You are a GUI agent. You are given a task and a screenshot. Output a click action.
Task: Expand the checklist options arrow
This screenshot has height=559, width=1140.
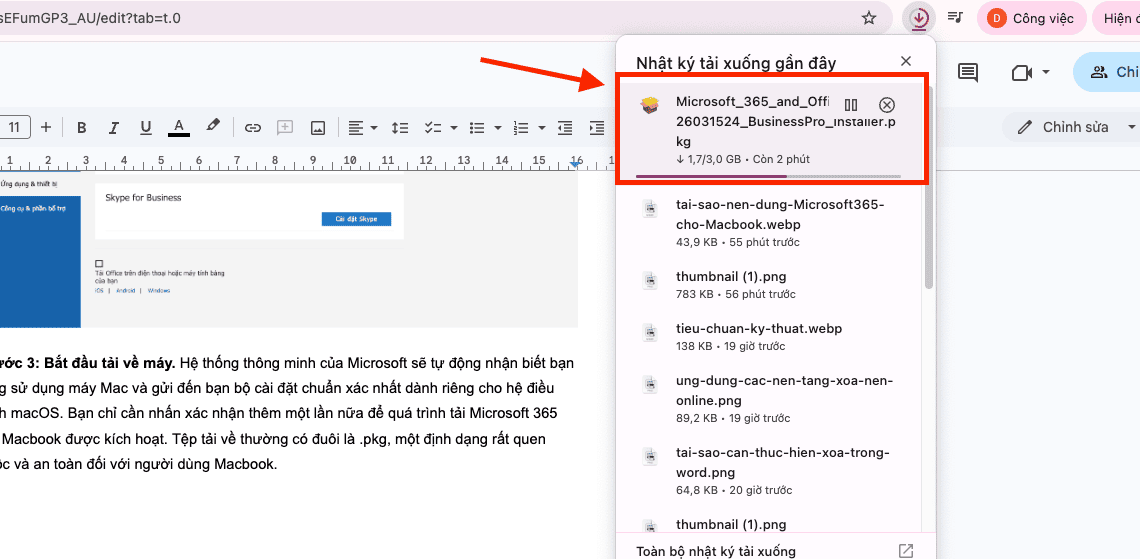[454, 128]
